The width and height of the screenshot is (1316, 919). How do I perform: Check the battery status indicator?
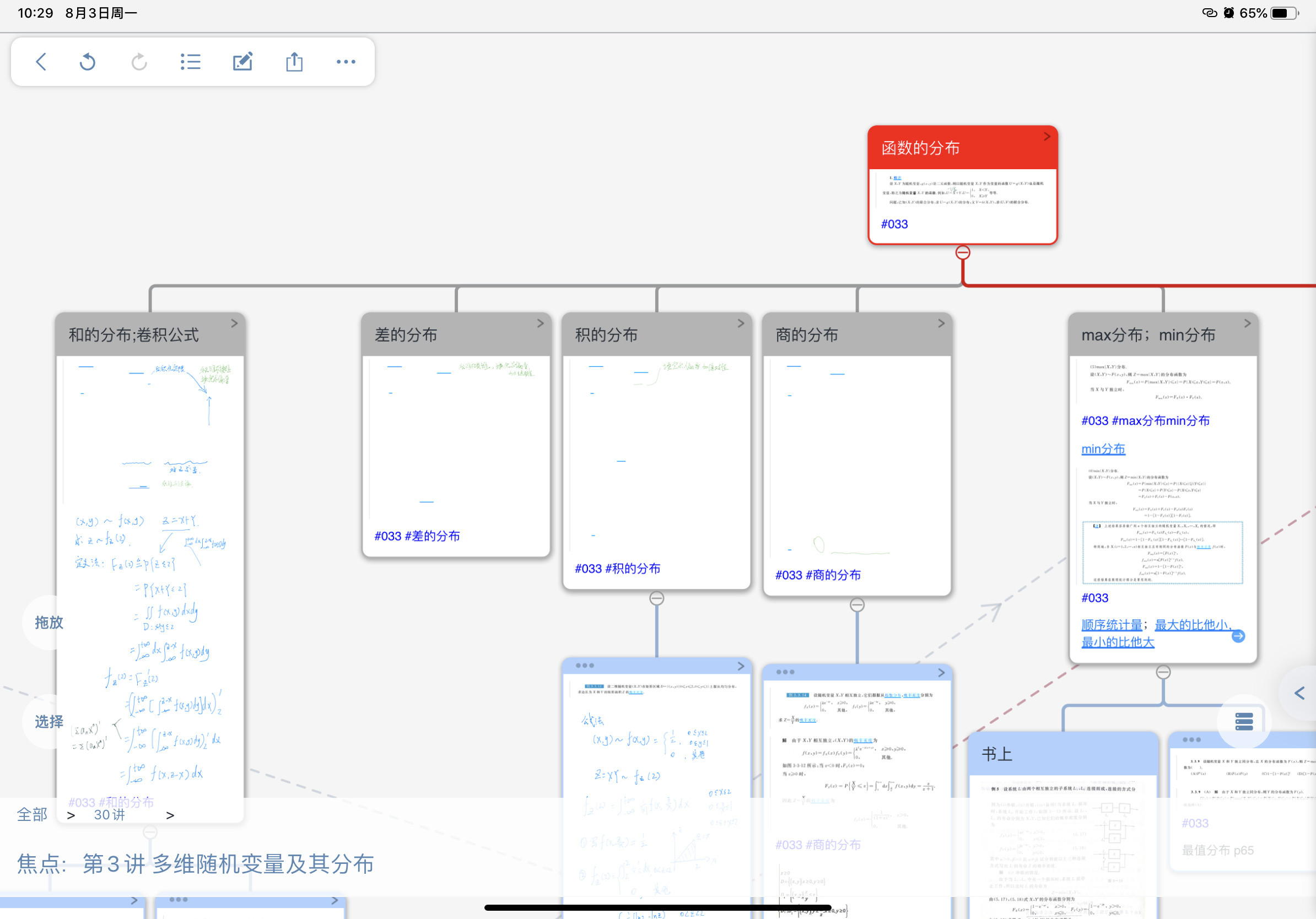(1285, 13)
